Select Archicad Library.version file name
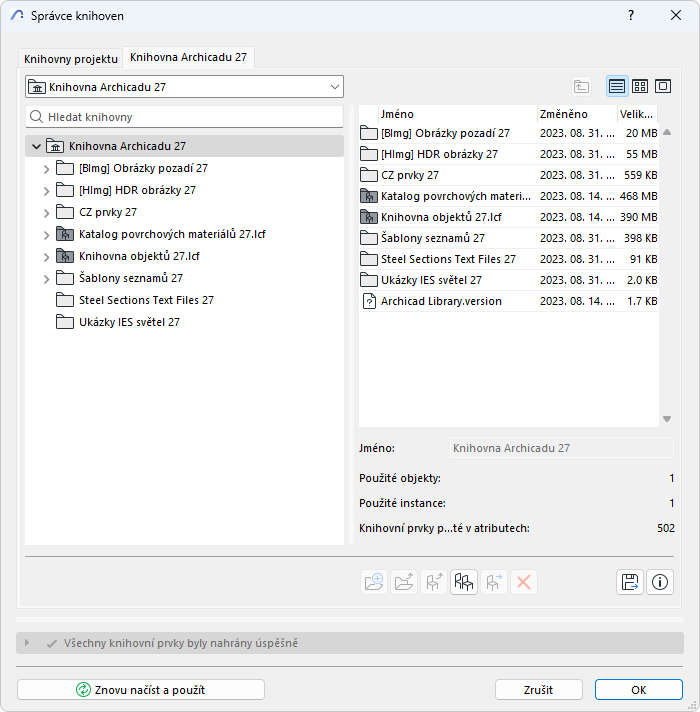The width and height of the screenshot is (700, 712). [441, 301]
